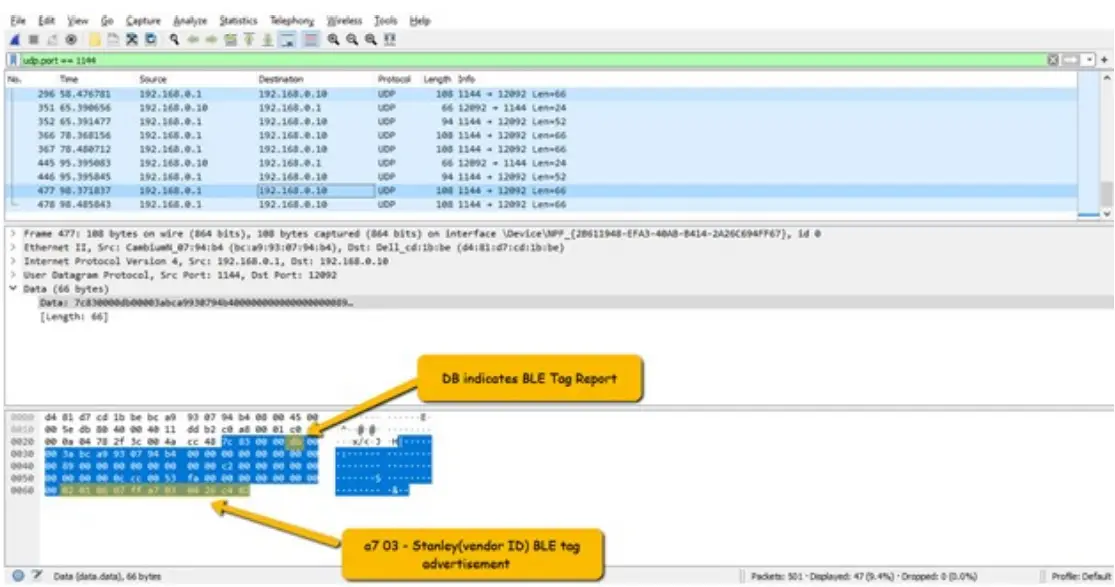
Task: Open the Capture menu
Action: (x=143, y=21)
